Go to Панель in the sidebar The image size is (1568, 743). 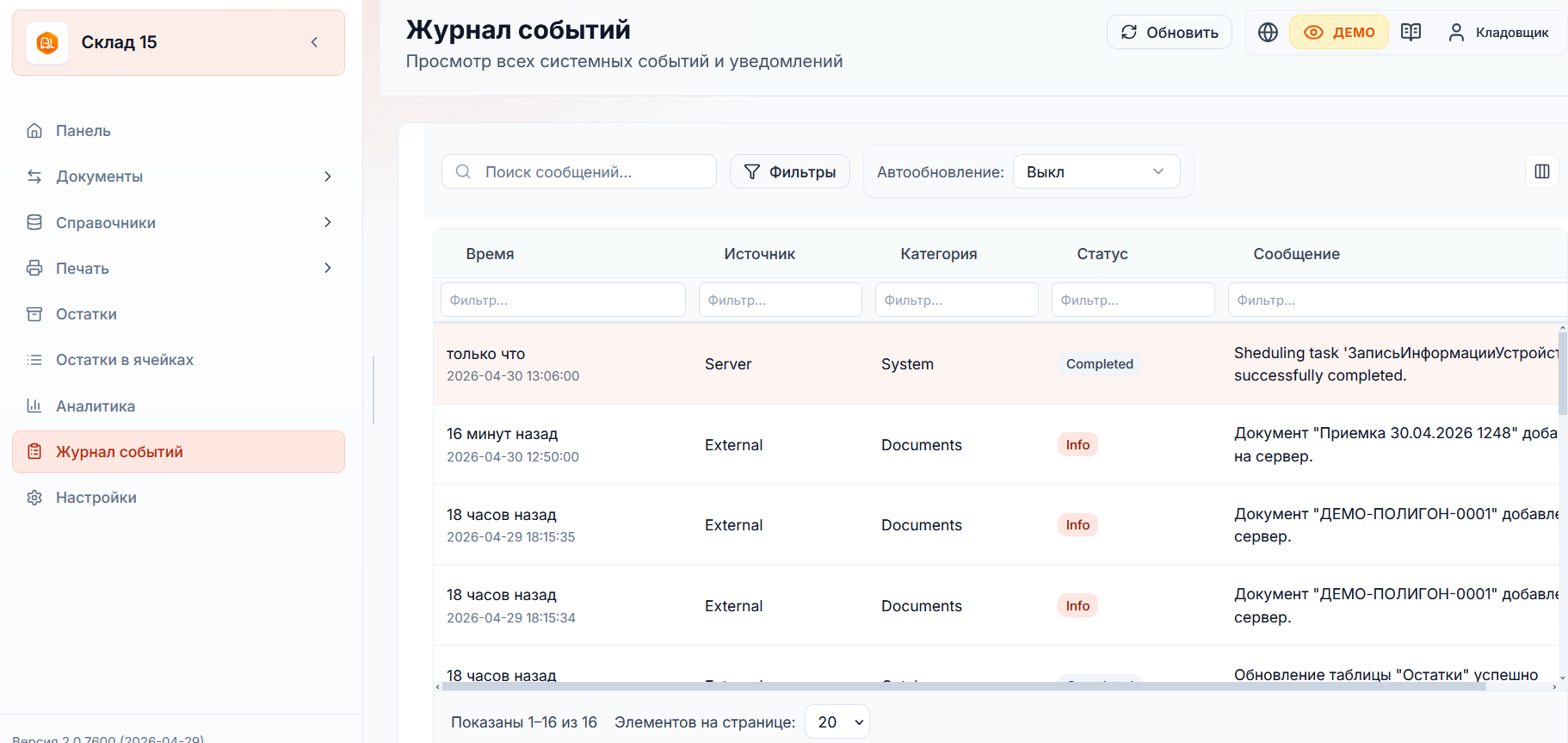178,131
